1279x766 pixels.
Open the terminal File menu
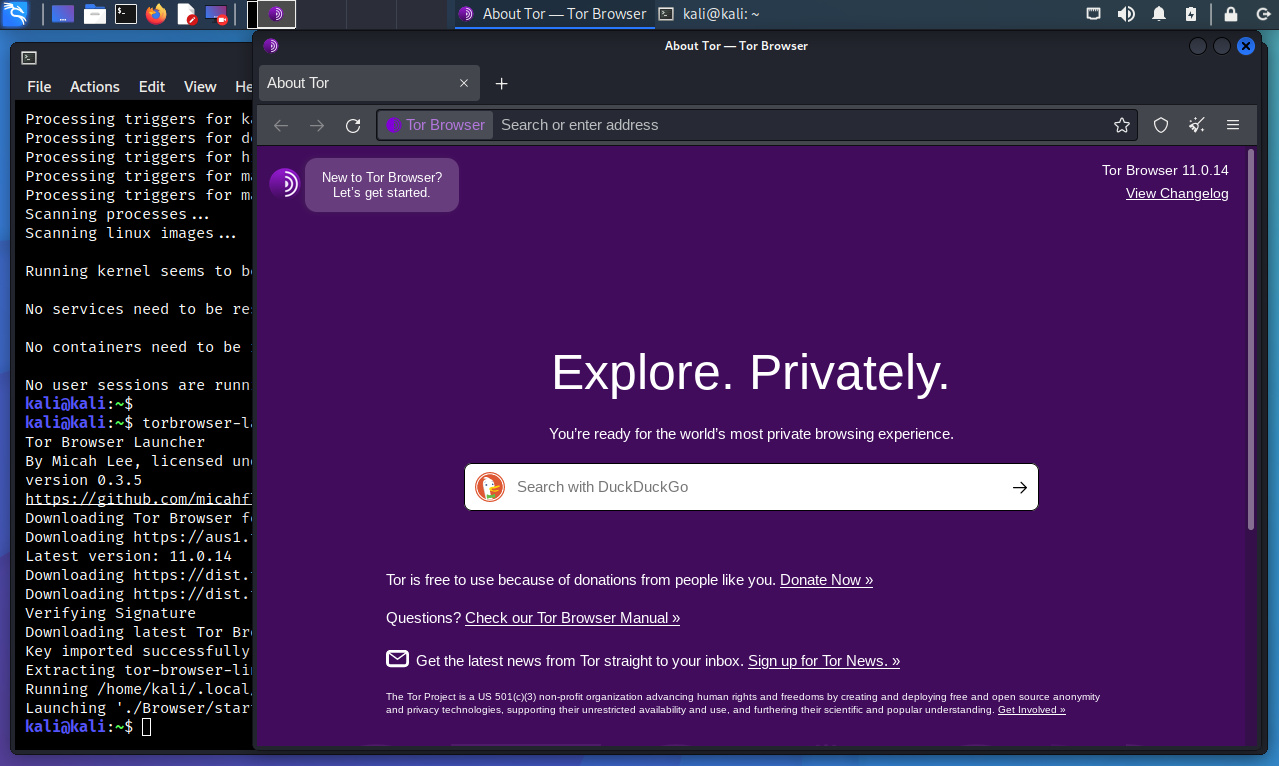pyautogui.click(x=39, y=87)
